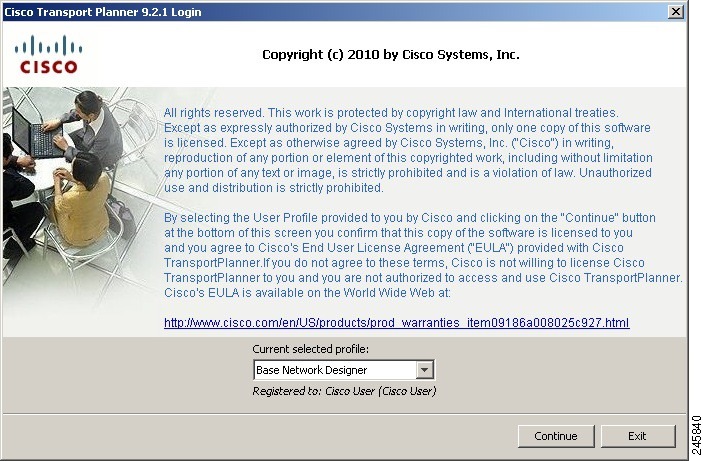Click the Continue button
Viewport: 703px width, 461px height.
click(x=556, y=436)
